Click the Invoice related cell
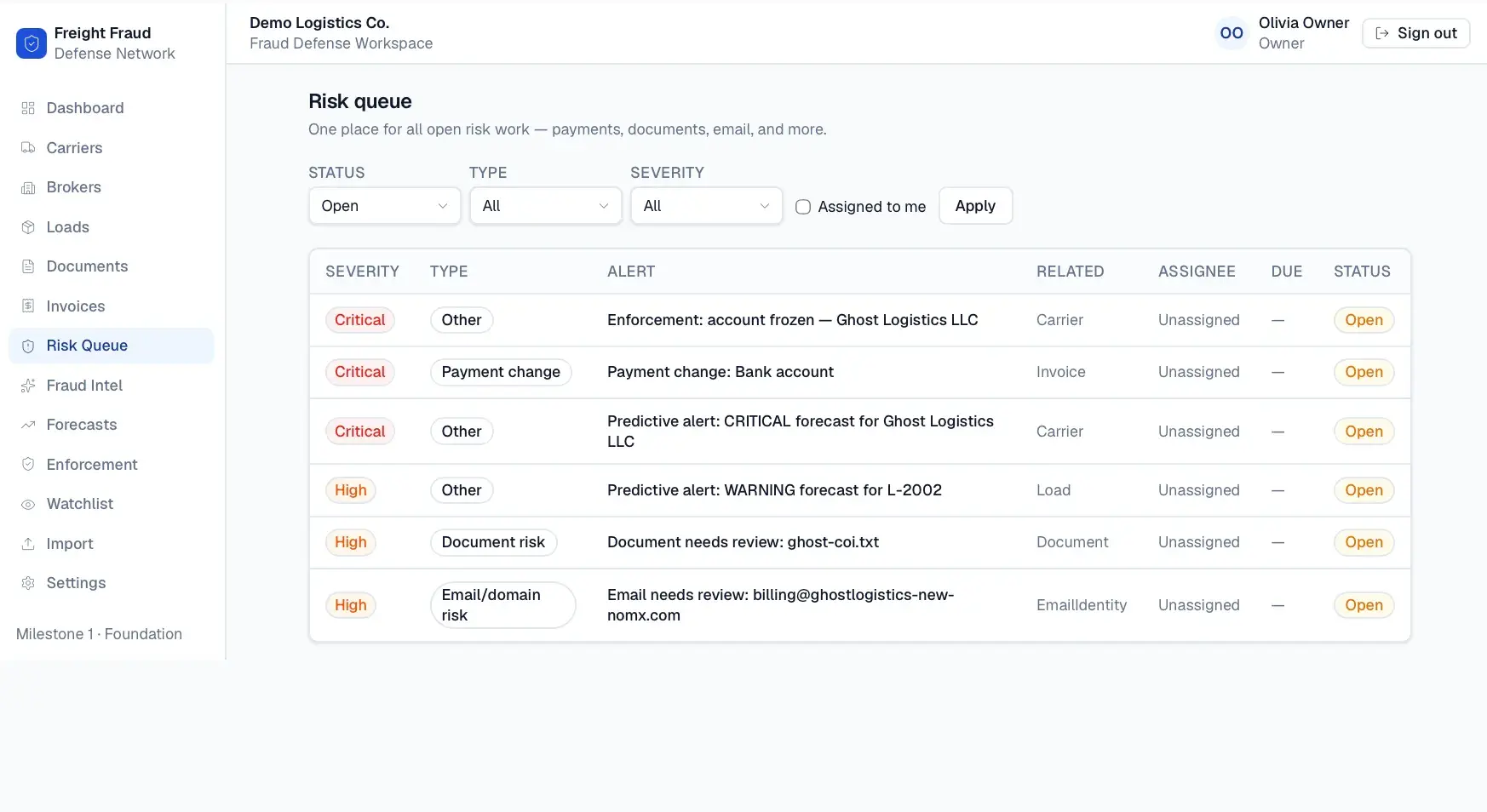1487x812 pixels. 1060,372
